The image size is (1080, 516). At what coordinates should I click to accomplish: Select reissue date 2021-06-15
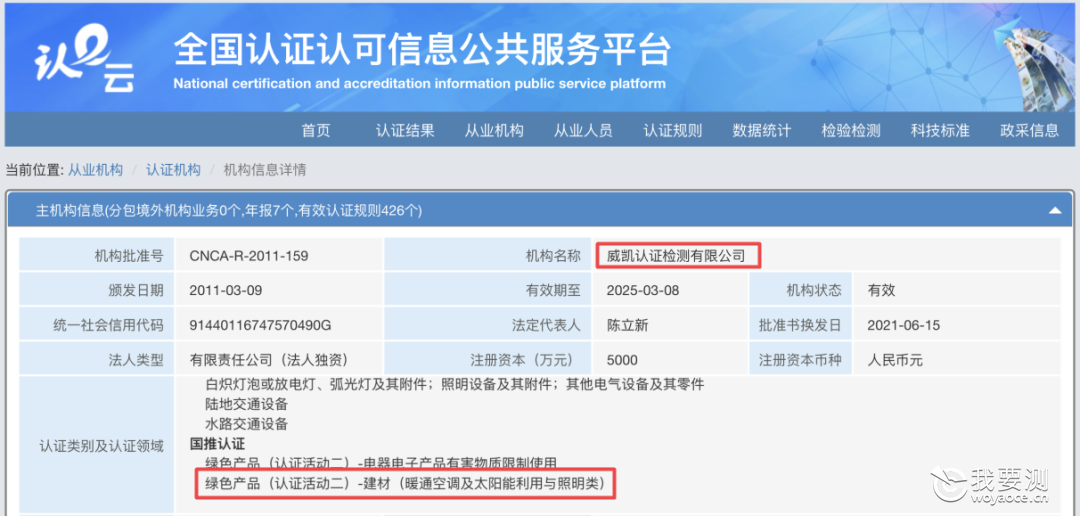904,325
